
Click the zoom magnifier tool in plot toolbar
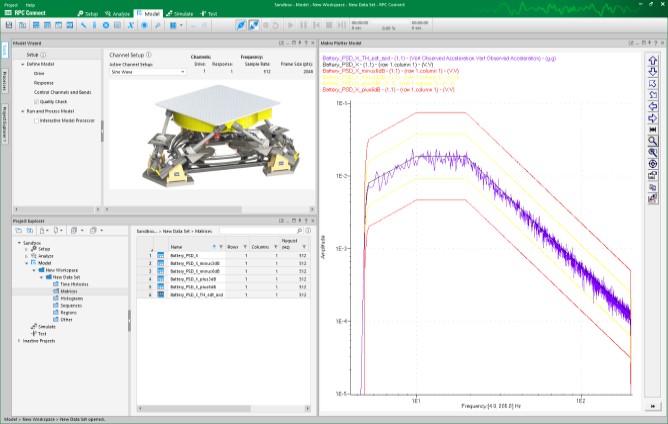(653, 142)
